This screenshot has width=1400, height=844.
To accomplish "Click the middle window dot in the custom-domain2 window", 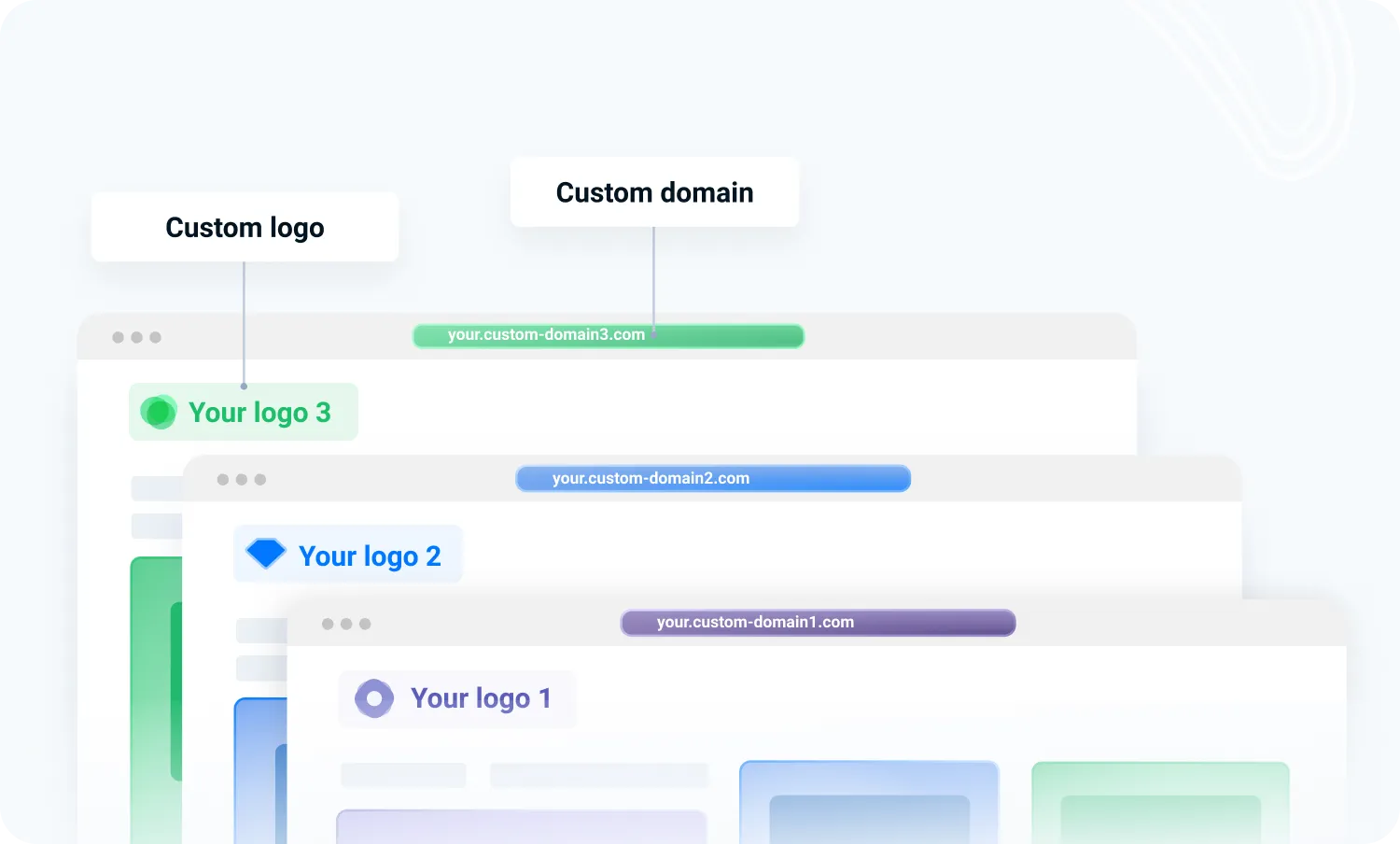I will (242, 480).
